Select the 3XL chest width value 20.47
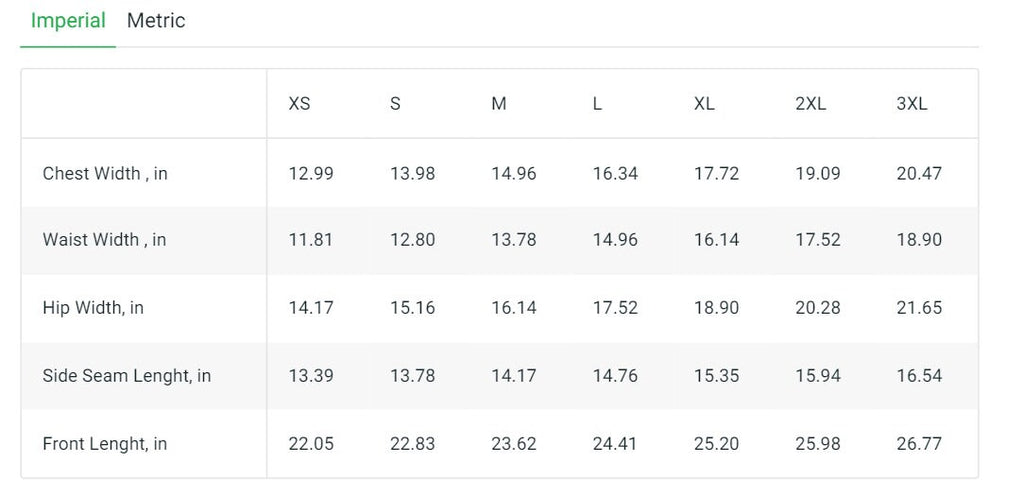1024x497 pixels. tap(919, 174)
